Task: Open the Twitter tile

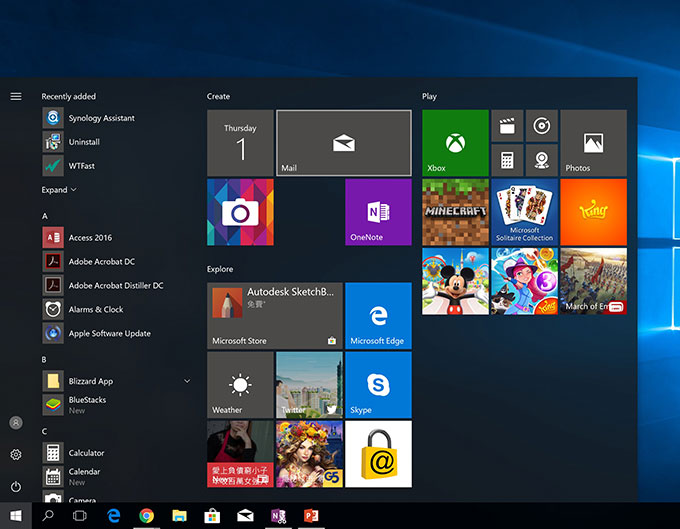Action: (x=309, y=385)
